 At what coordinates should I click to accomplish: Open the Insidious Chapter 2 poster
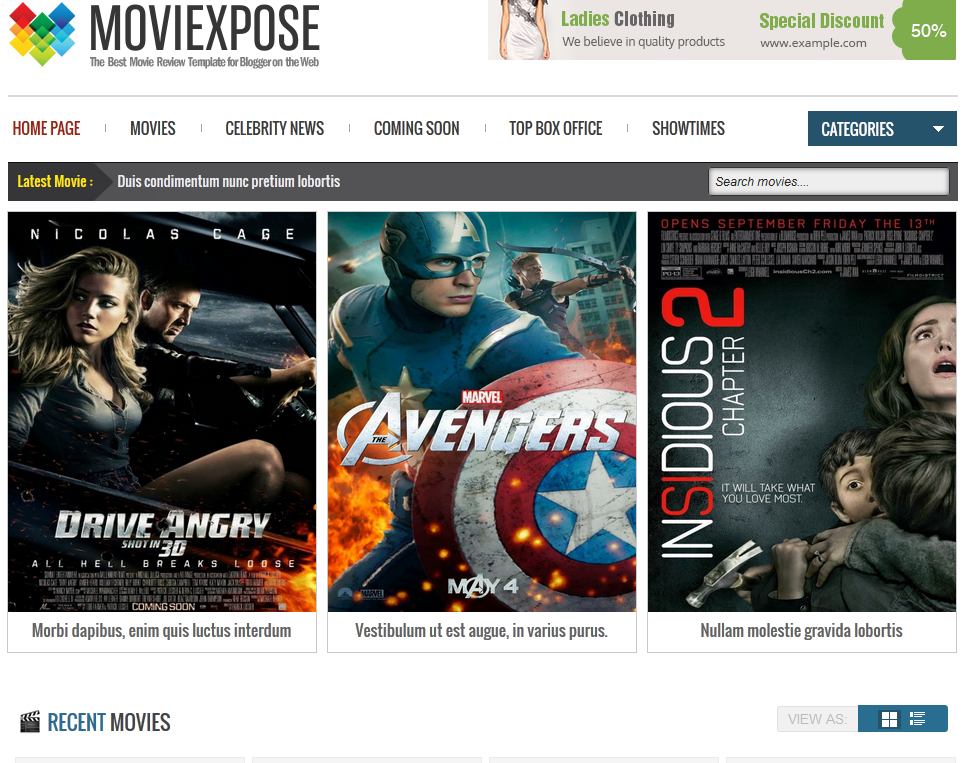(x=802, y=412)
